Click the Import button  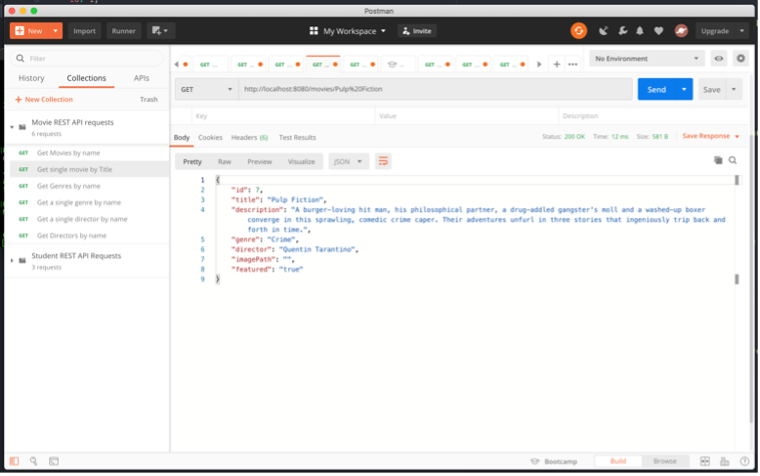pyautogui.click(x=84, y=31)
